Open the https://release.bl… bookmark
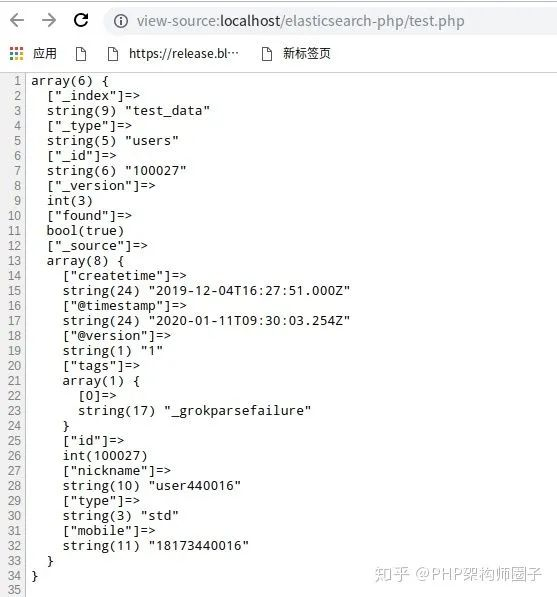557x597 pixels. click(184, 54)
